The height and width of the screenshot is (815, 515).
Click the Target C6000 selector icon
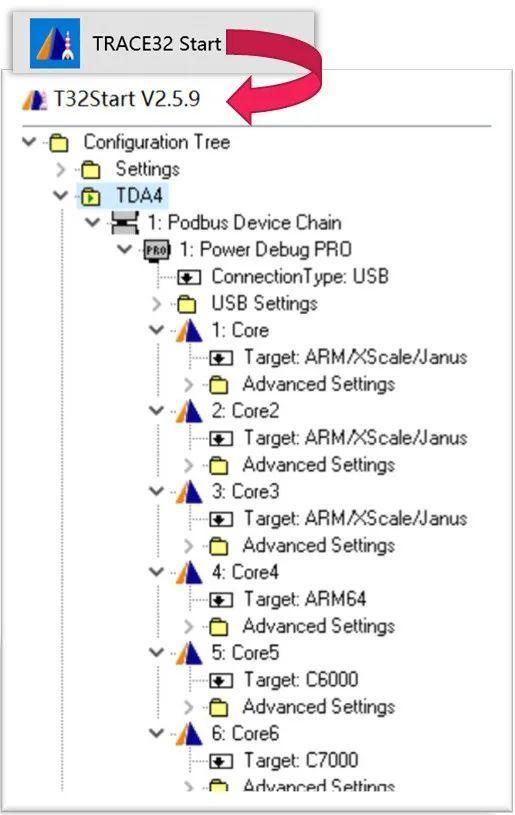(x=221, y=680)
